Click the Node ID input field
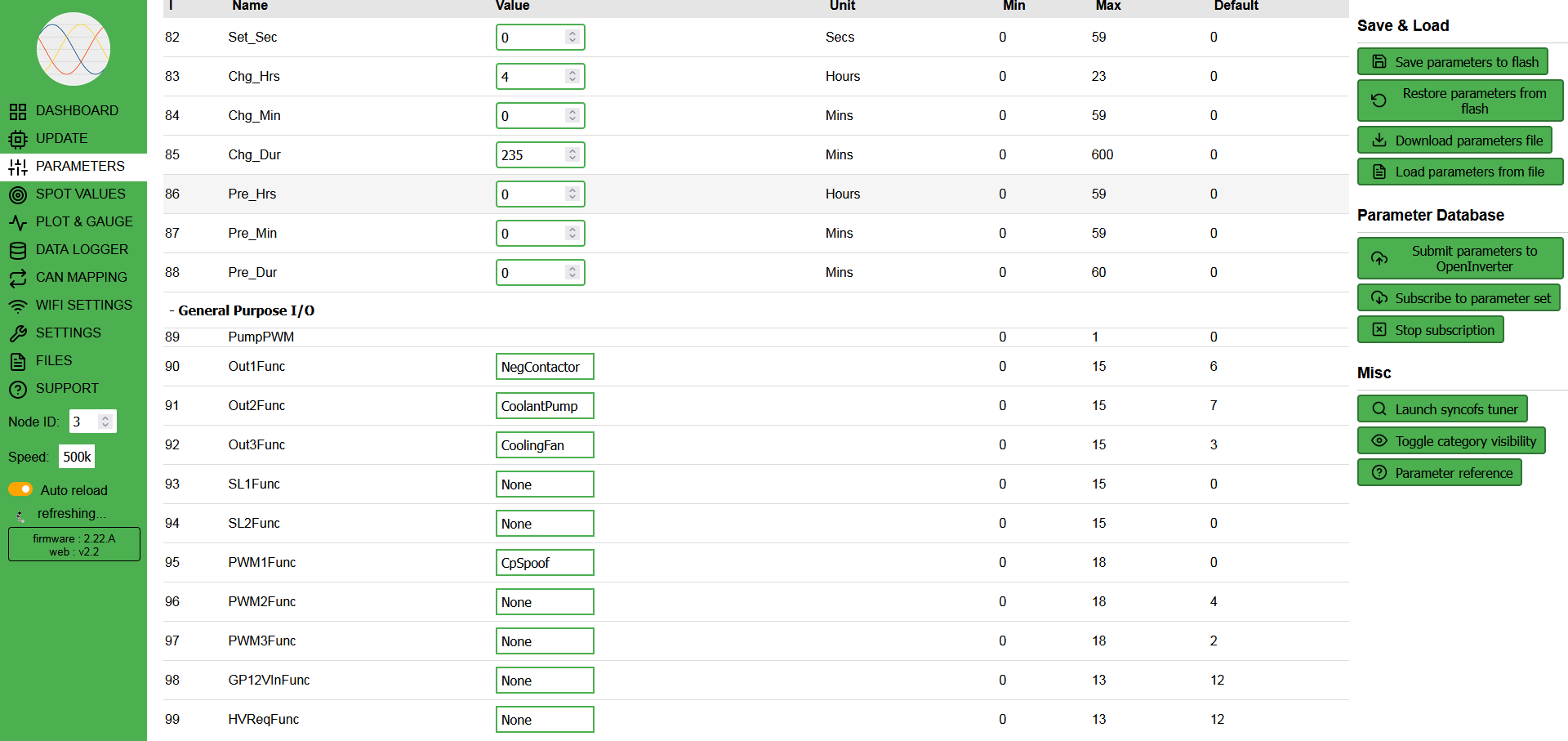The width and height of the screenshot is (1568, 741). (84, 422)
